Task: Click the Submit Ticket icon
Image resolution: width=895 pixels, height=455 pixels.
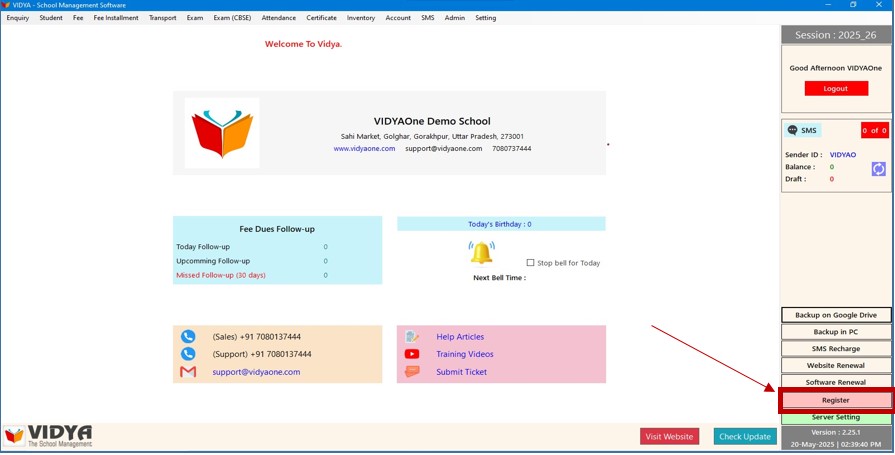Action: 412,372
